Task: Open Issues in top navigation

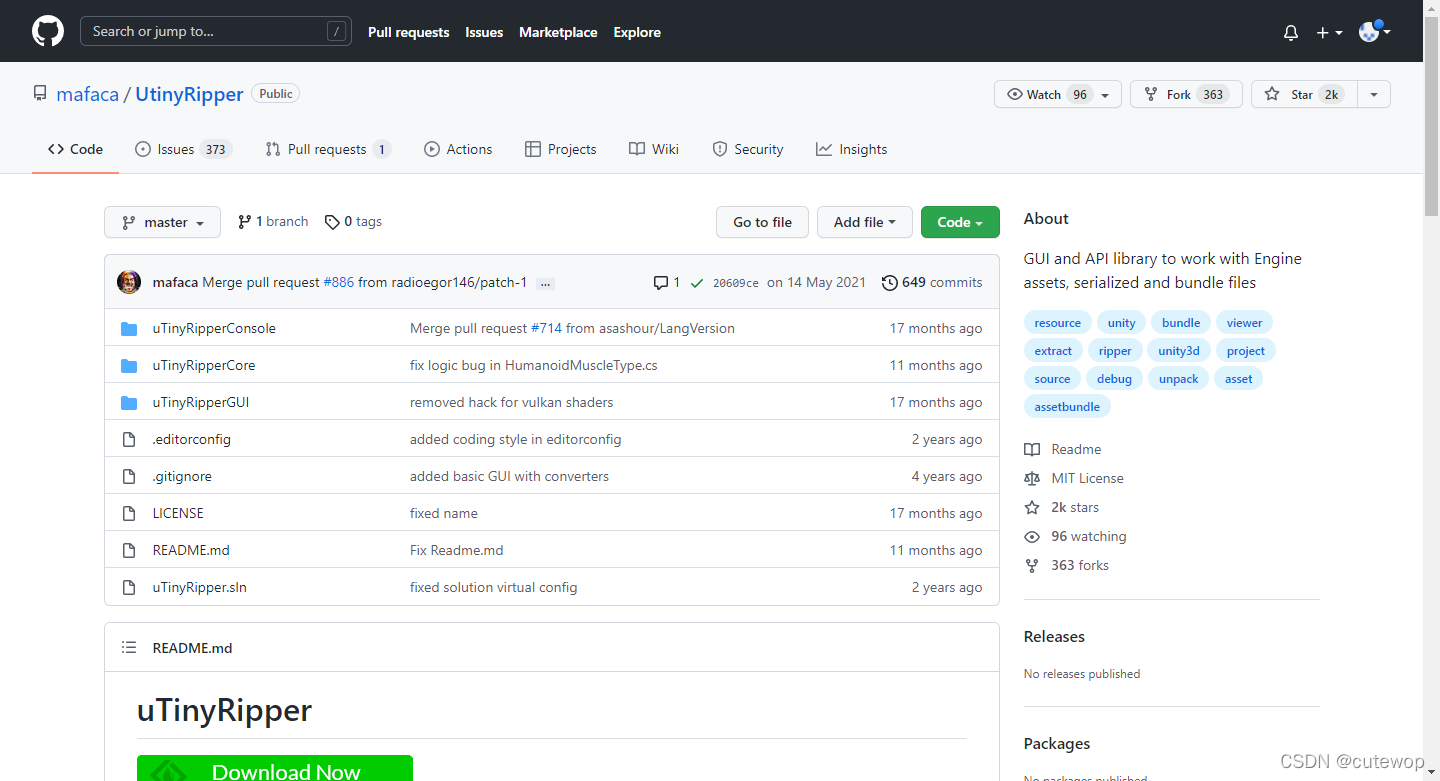Action: click(484, 32)
